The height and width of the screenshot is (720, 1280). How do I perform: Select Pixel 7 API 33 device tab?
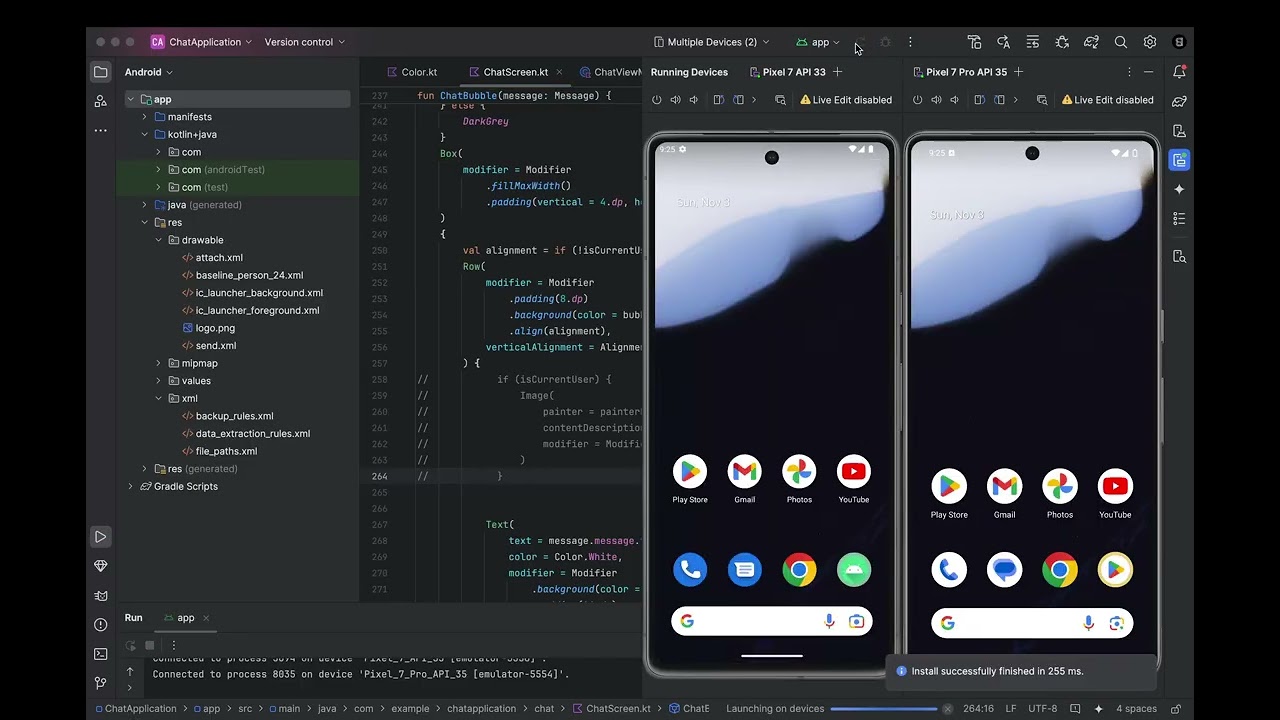pyautogui.click(x=787, y=72)
